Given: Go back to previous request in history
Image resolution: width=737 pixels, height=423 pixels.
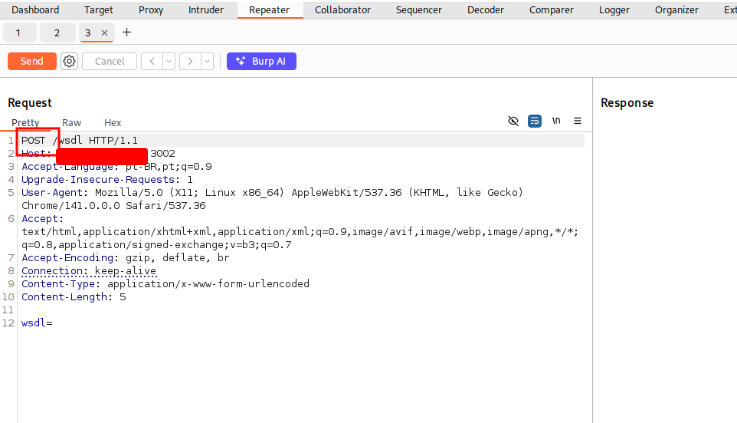Looking at the screenshot, I should coord(152,61).
